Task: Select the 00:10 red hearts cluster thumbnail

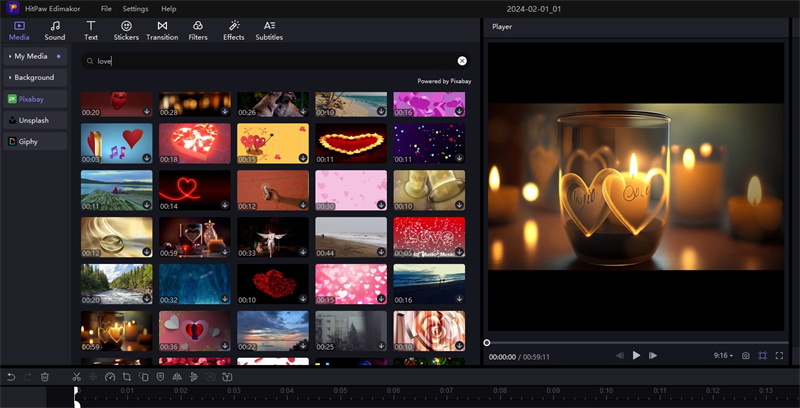Action: 273,284
